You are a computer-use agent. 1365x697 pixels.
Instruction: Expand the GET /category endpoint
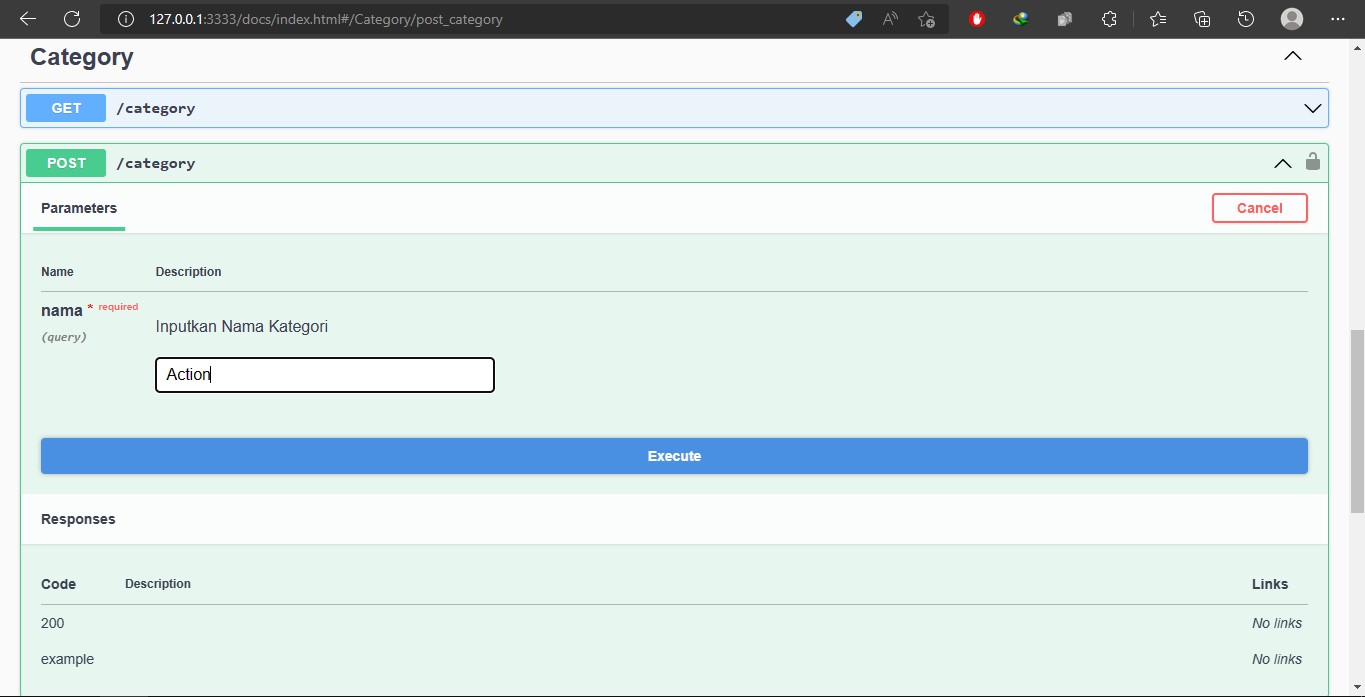point(1312,108)
